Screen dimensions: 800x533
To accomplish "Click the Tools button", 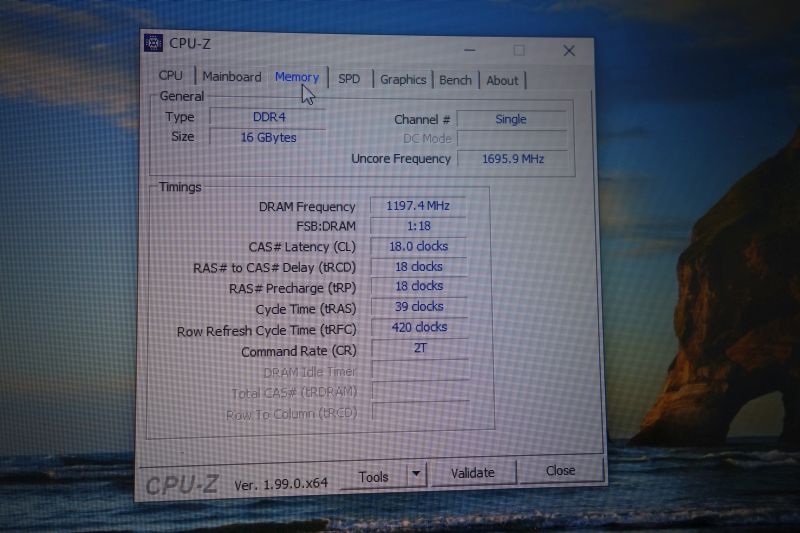I will (x=373, y=476).
